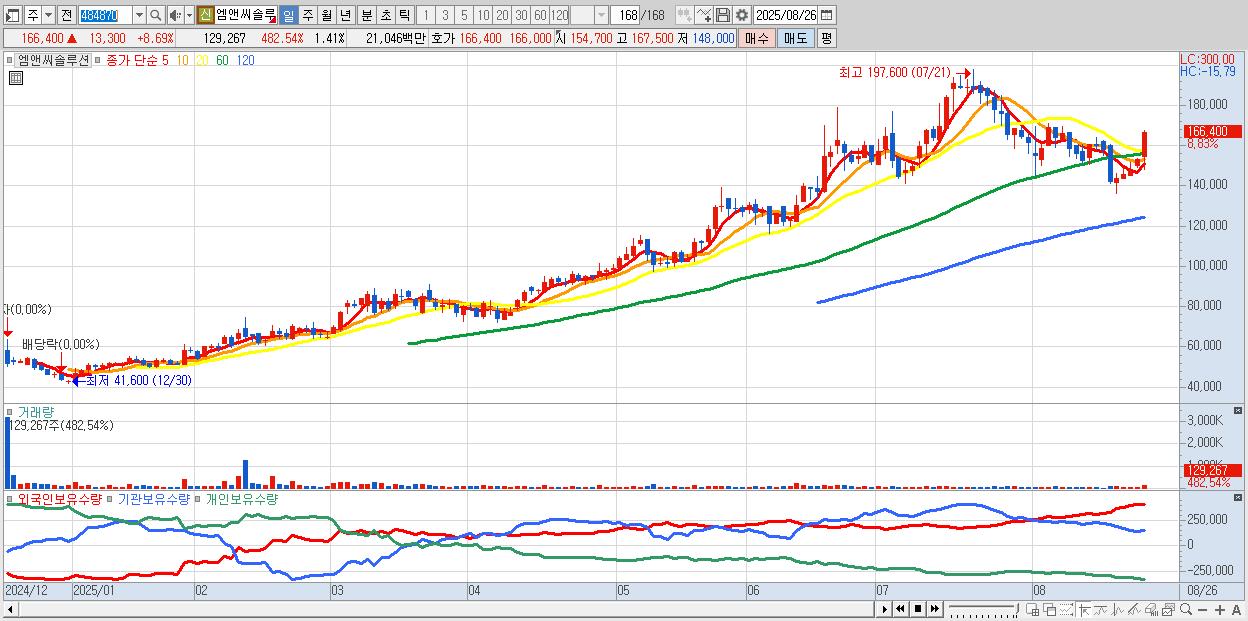Image resolution: width=1248 pixels, height=621 pixels.
Task: Toggle the left side panel icon
Action: click(12, 15)
